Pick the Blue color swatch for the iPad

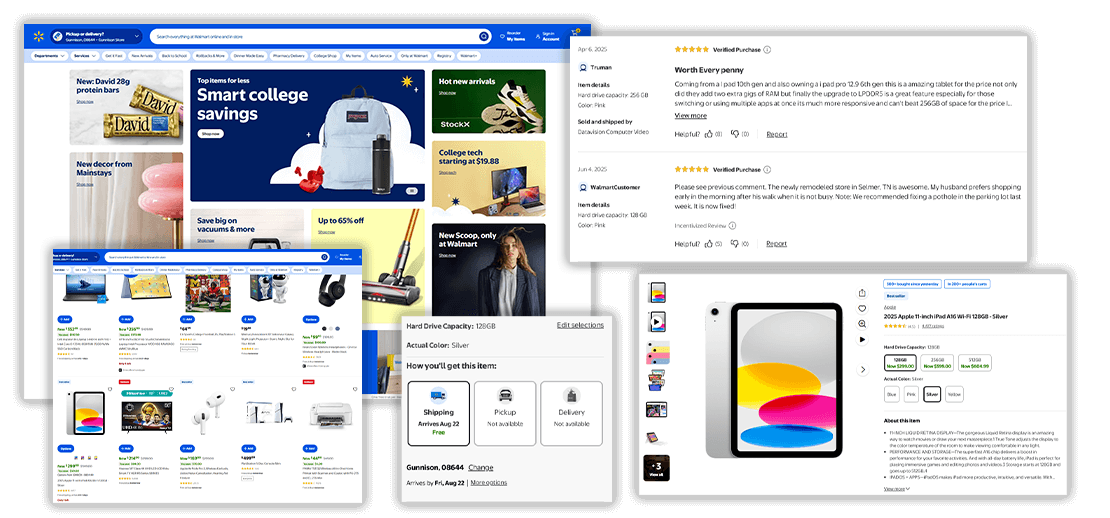890,394
